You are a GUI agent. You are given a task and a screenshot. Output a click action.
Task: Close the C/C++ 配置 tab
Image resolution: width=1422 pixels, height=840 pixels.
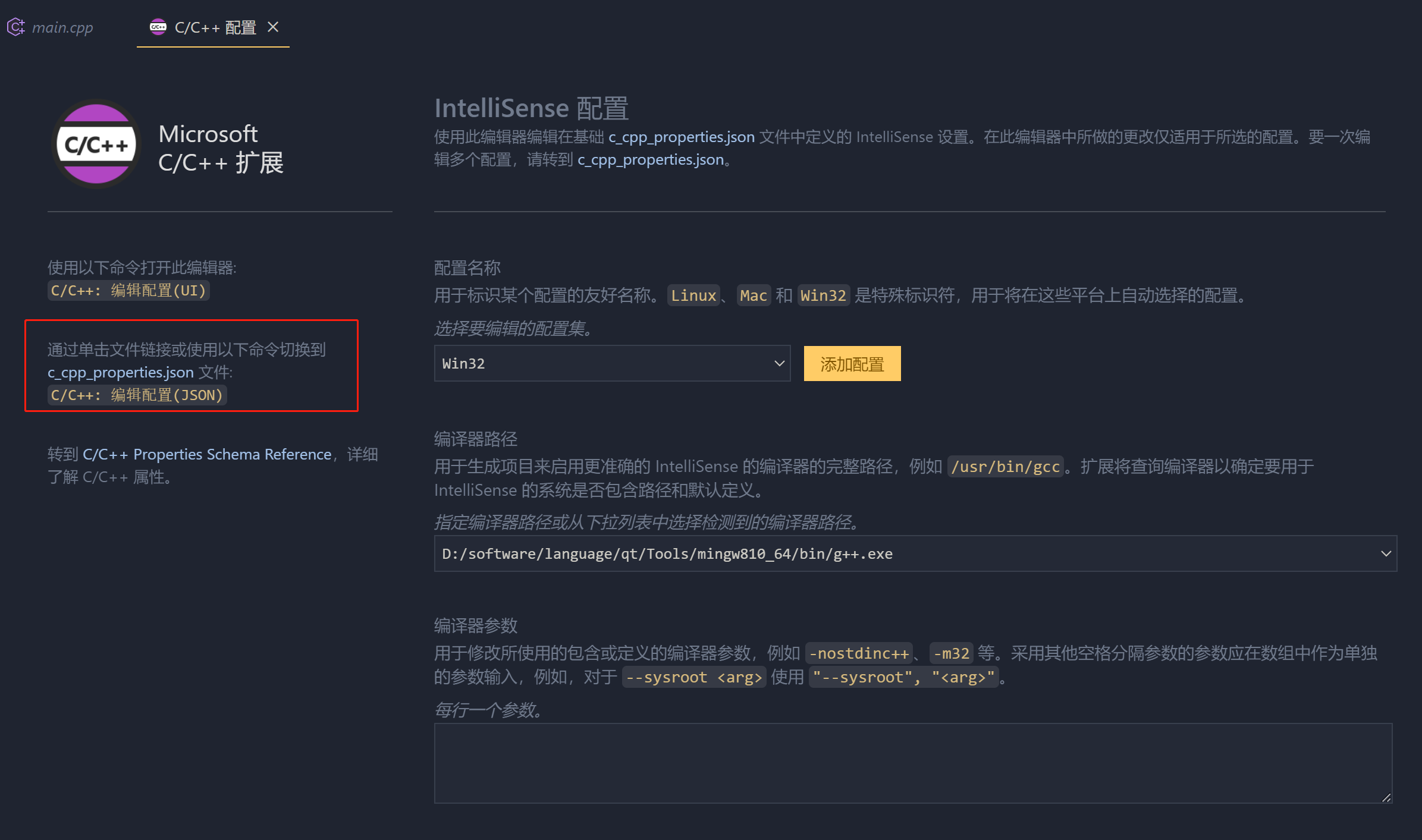[x=273, y=27]
